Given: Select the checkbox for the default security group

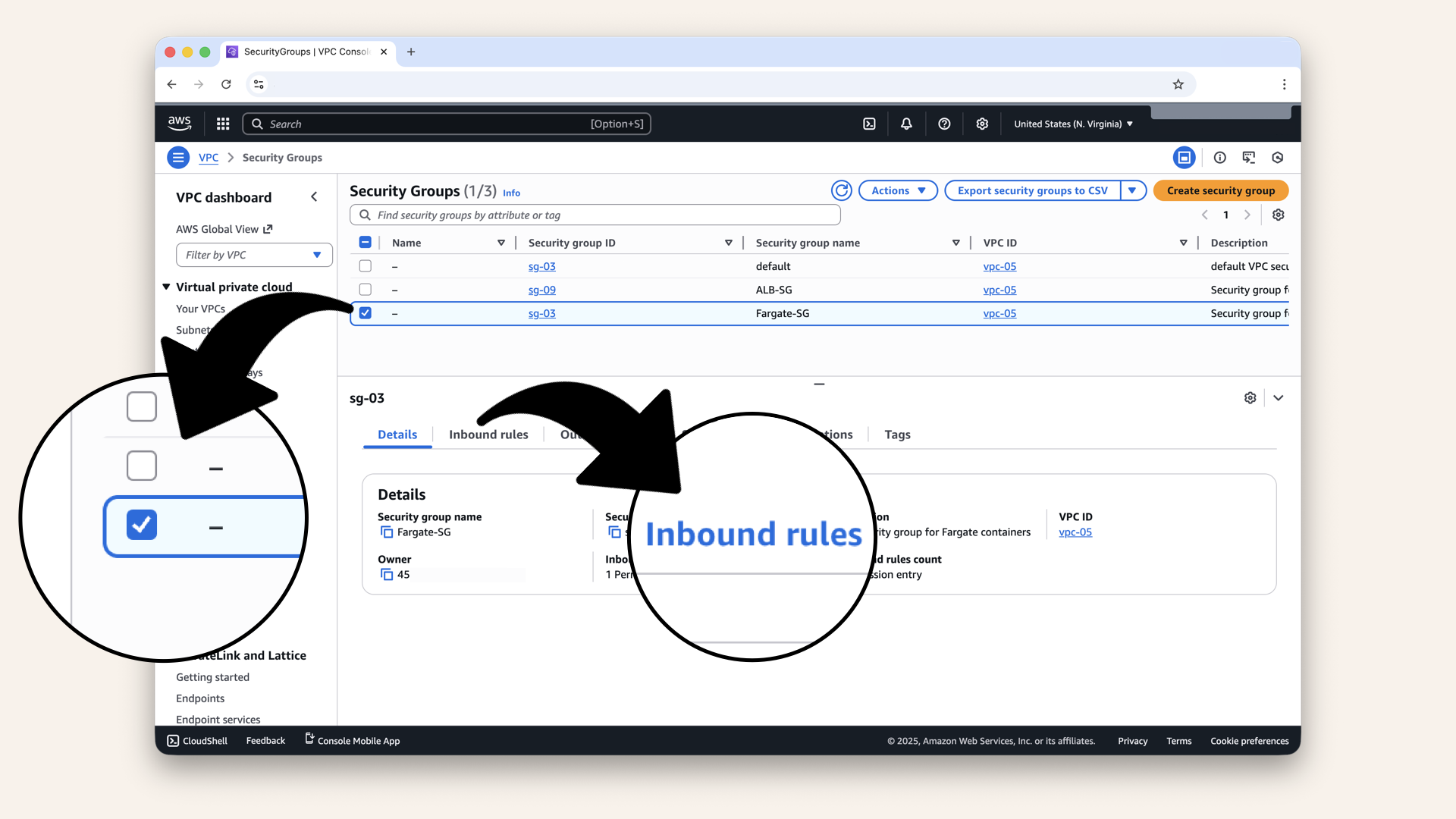Looking at the screenshot, I should point(366,266).
